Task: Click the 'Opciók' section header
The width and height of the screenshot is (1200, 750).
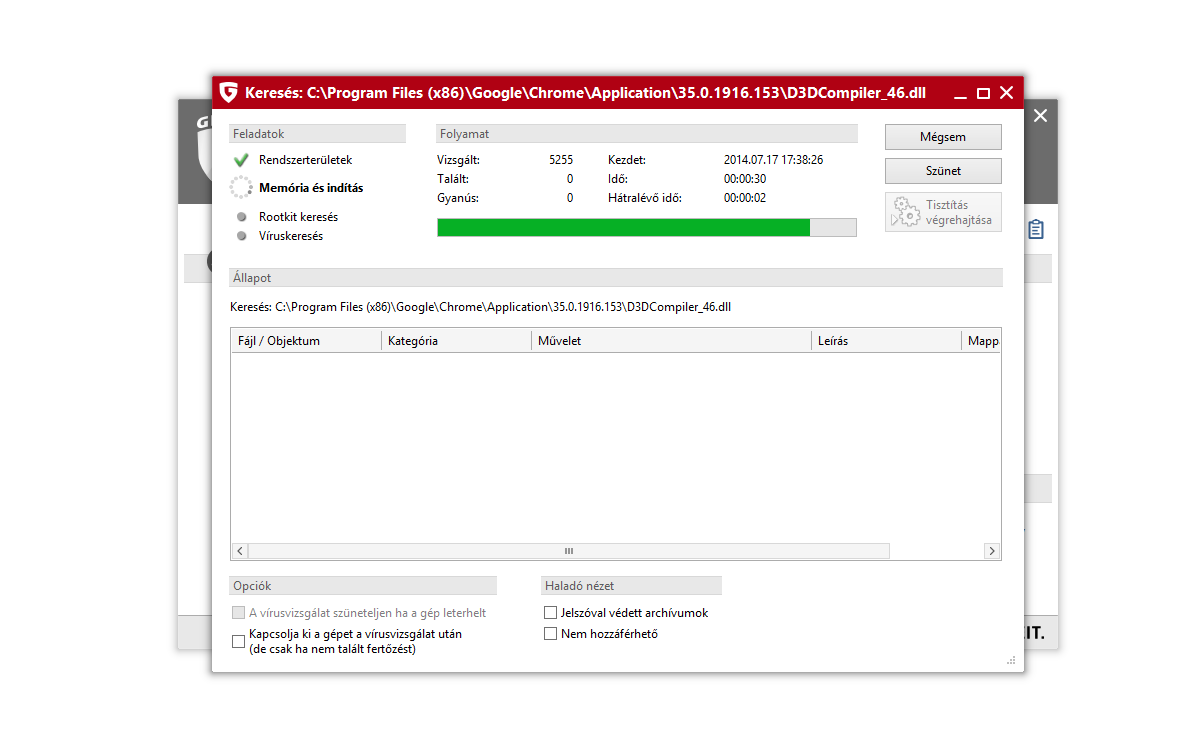Action: point(363,586)
